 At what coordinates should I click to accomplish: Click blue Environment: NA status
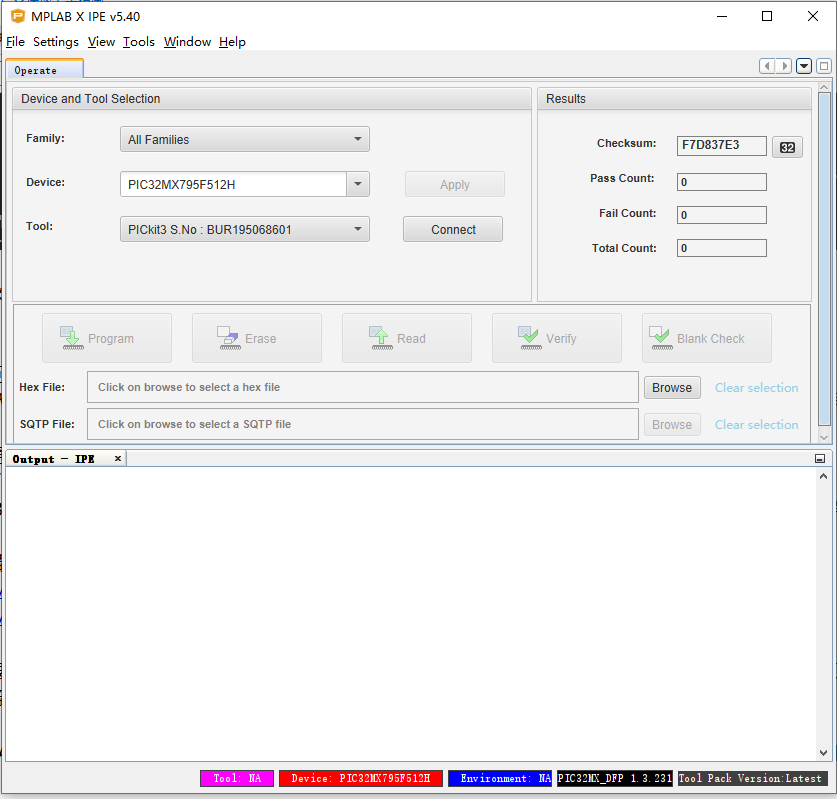coord(500,778)
